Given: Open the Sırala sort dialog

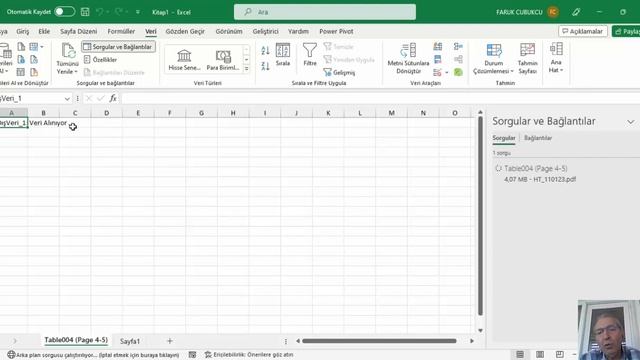Looking at the screenshot, I should pos(283,55).
